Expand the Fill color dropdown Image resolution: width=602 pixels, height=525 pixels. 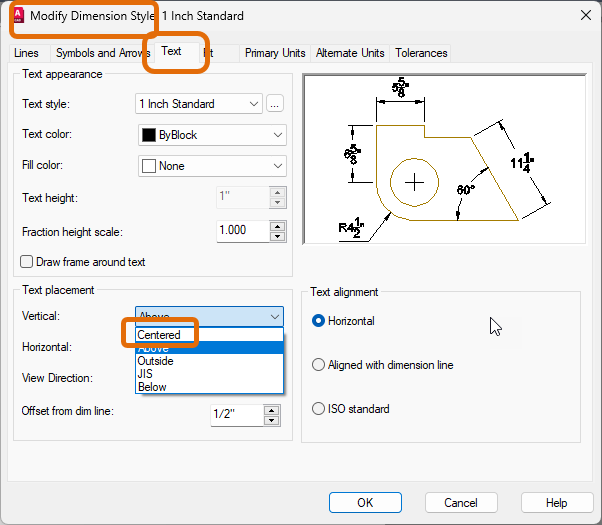tap(212, 166)
